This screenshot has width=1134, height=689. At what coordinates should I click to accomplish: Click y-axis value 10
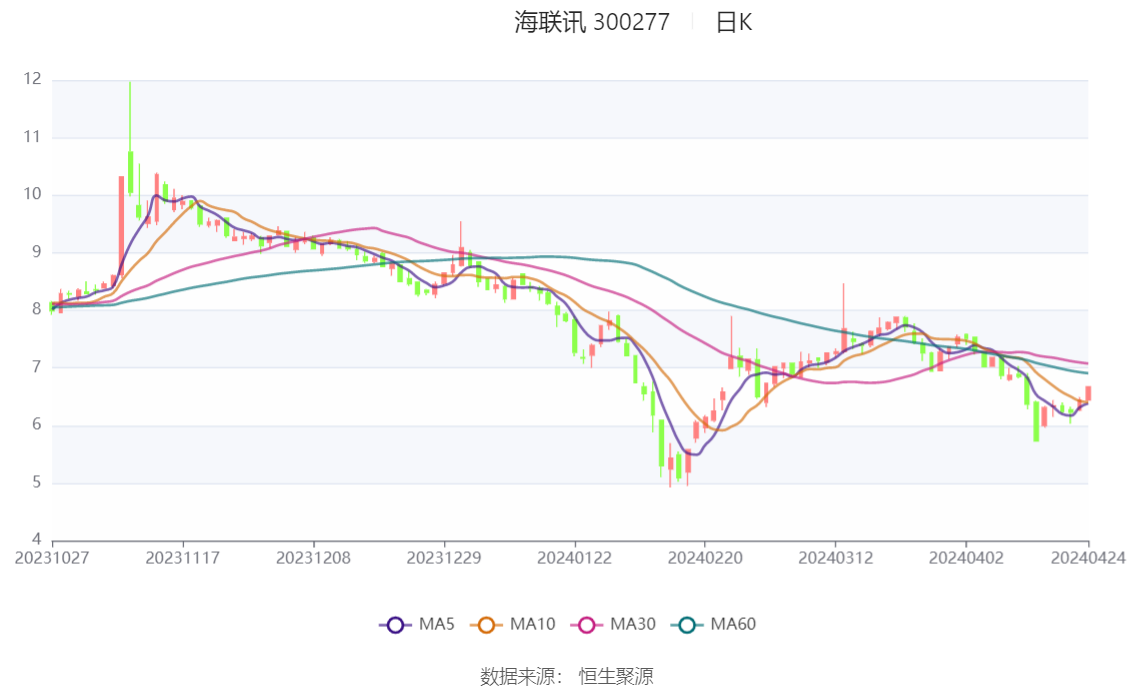point(33,194)
